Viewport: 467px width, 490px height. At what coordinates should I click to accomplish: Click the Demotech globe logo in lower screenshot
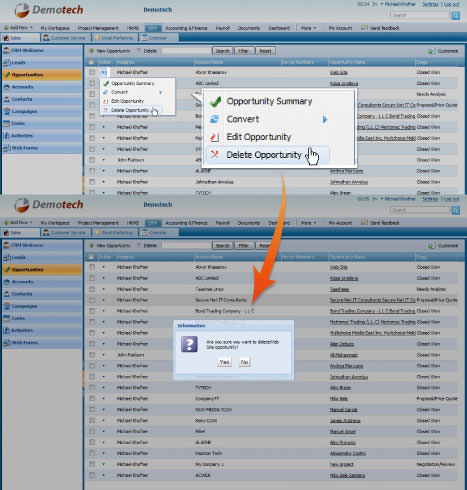[22, 205]
